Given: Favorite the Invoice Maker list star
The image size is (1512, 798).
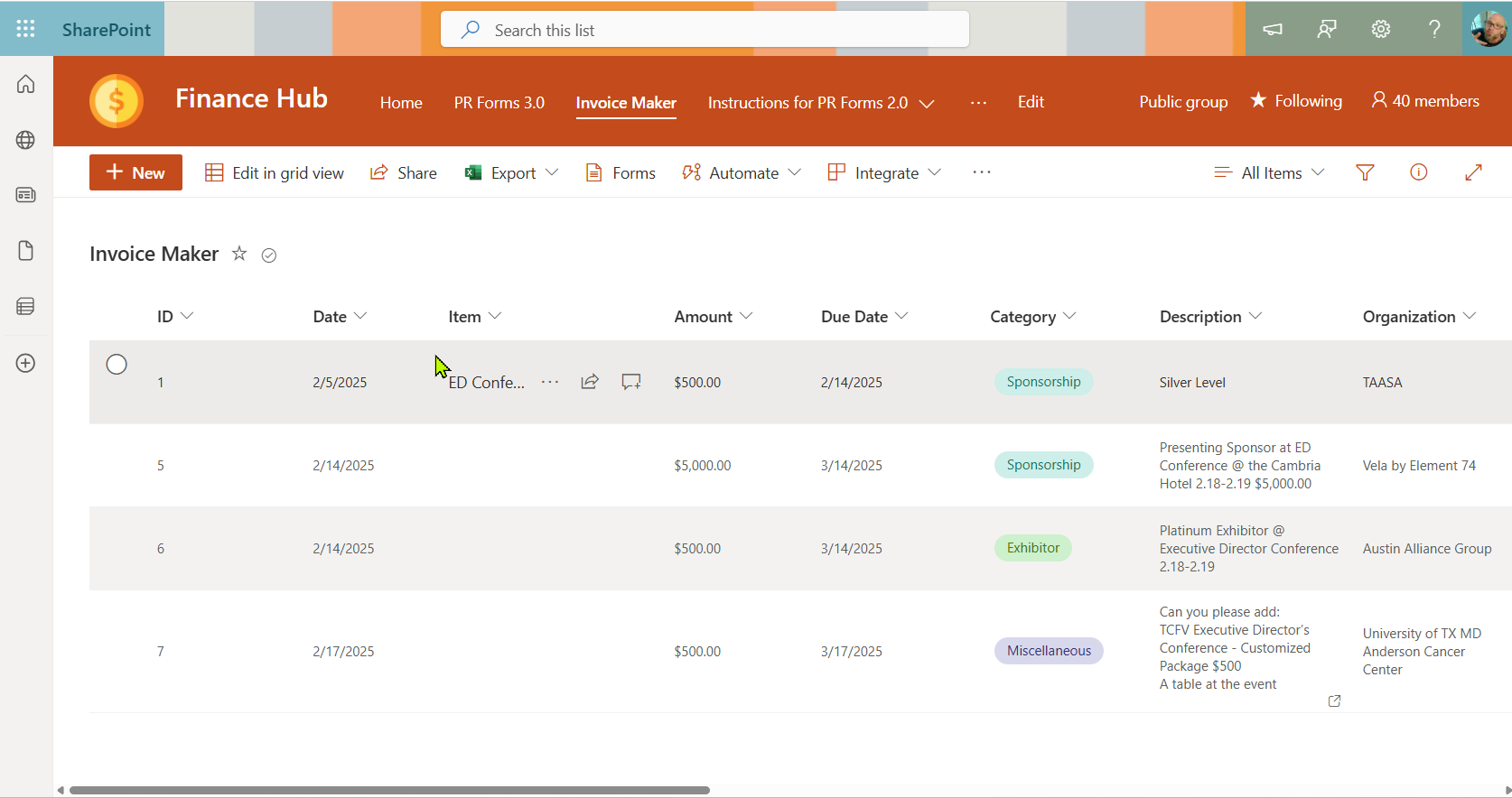Looking at the screenshot, I should (239, 254).
